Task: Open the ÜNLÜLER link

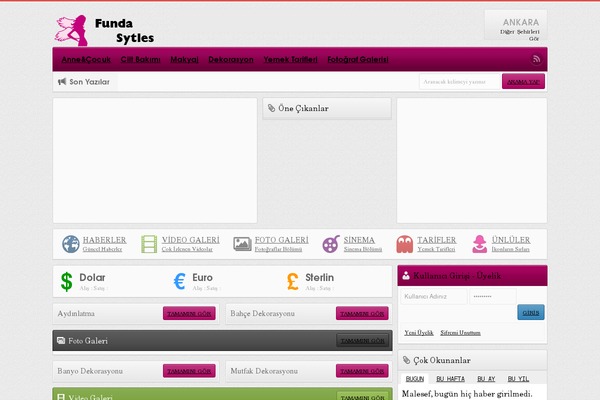Action: coord(511,240)
